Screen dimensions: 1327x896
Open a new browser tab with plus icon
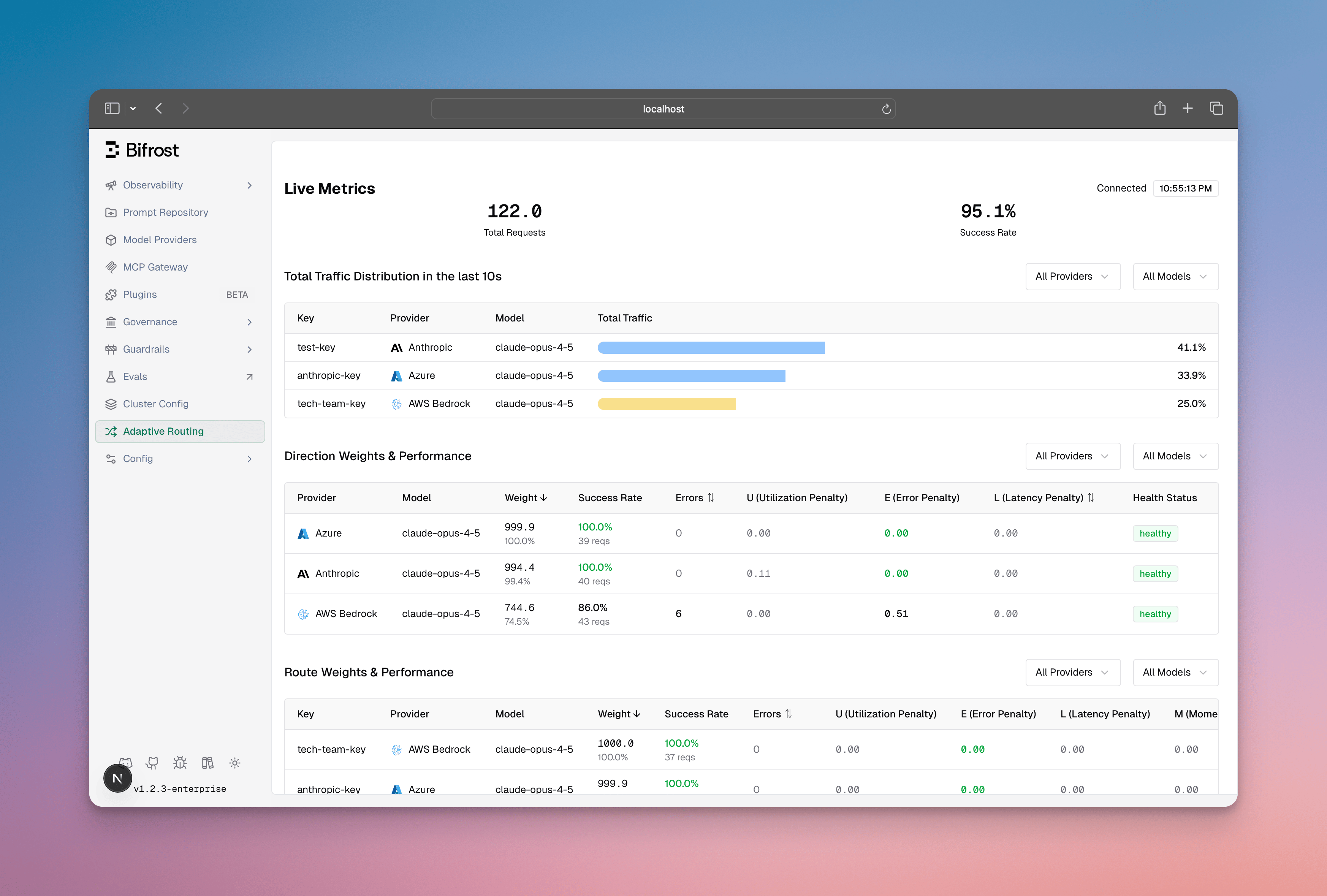click(1188, 109)
